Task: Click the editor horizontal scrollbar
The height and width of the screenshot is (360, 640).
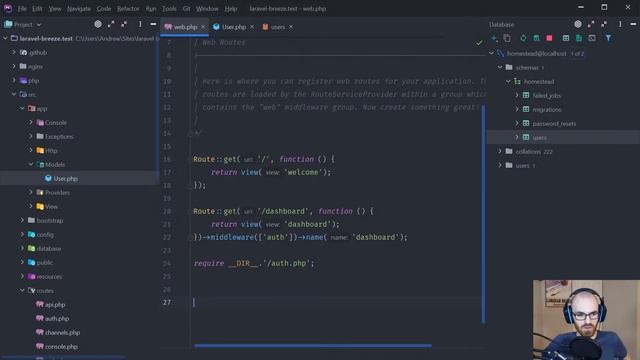Action: point(313,345)
